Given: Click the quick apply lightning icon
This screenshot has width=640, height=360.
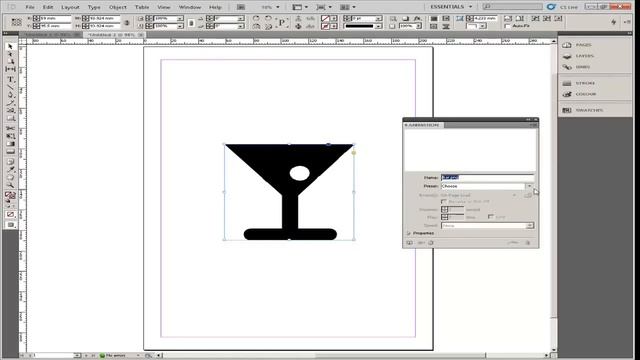Looking at the screenshot, I should [x=614, y=22].
